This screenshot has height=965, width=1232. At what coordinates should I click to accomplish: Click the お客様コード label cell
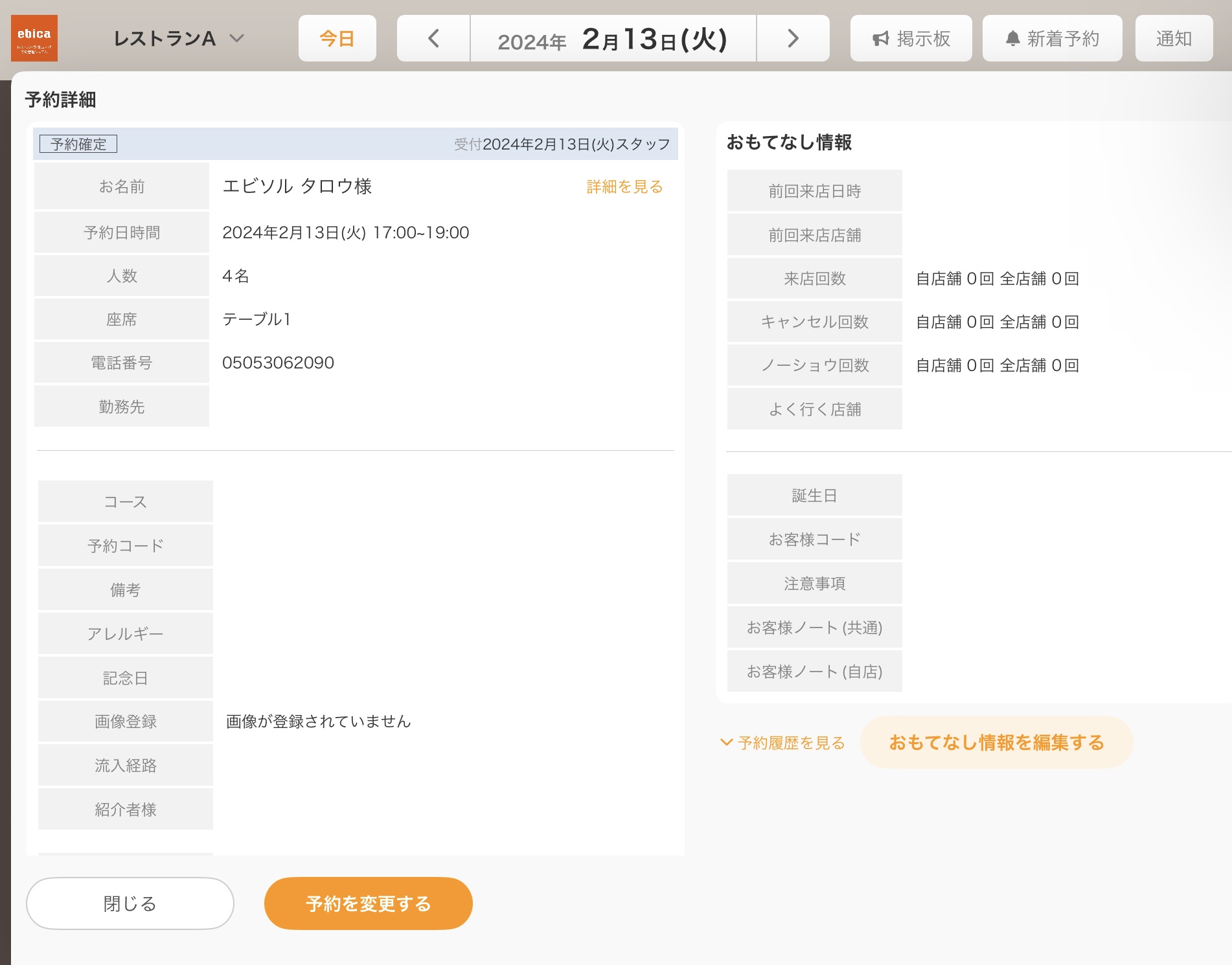(x=815, y=539)
